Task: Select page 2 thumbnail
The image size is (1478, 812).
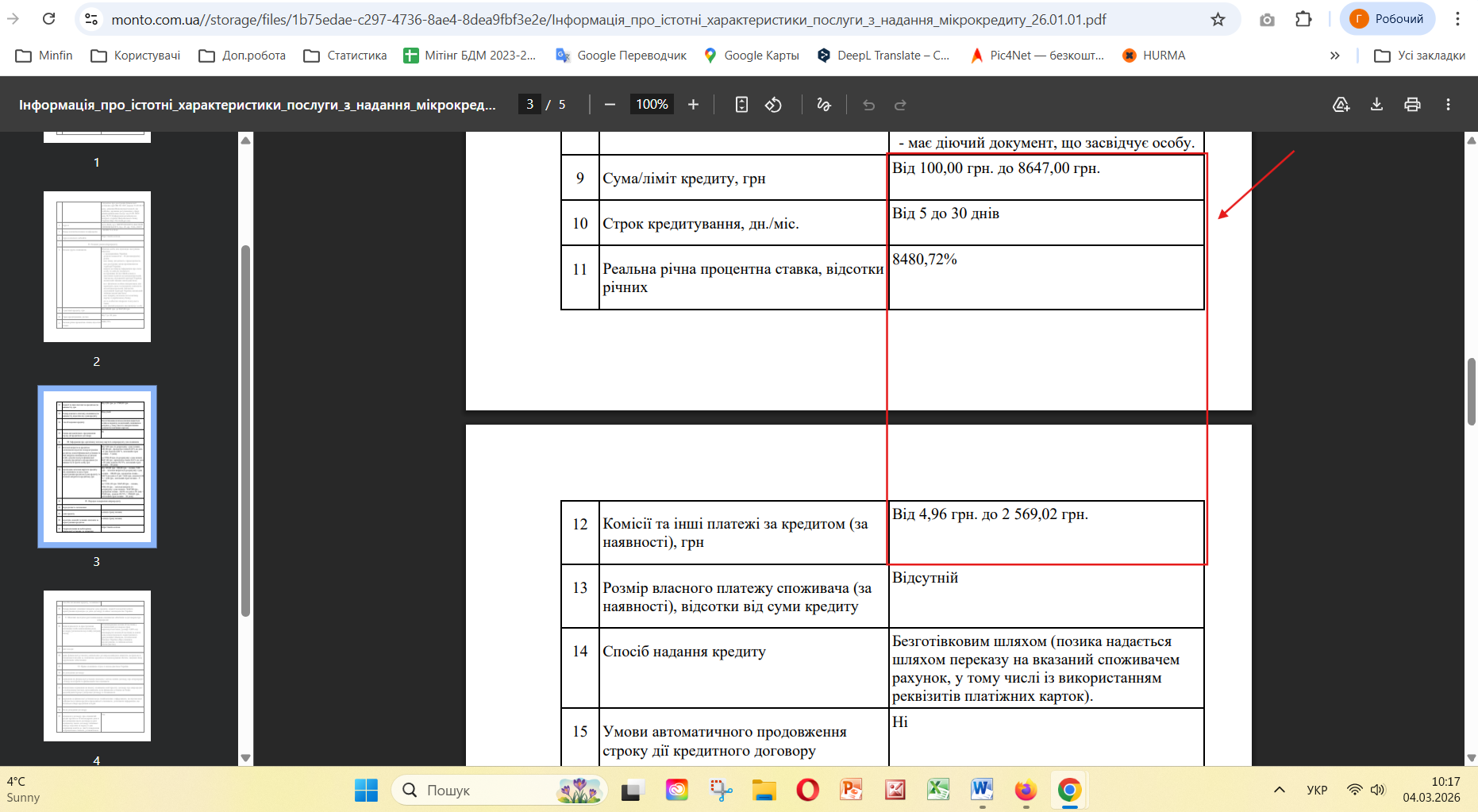Action: click(97, 267)
